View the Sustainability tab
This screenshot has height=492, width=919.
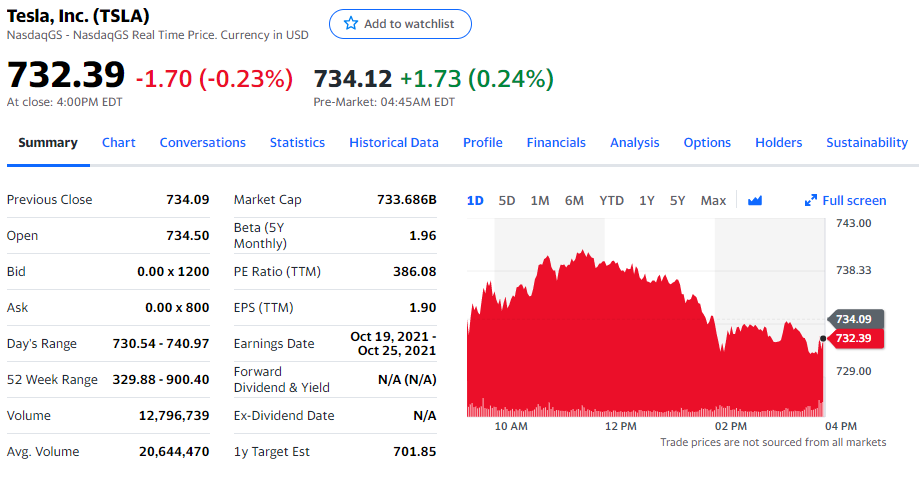tap(867, 142)
